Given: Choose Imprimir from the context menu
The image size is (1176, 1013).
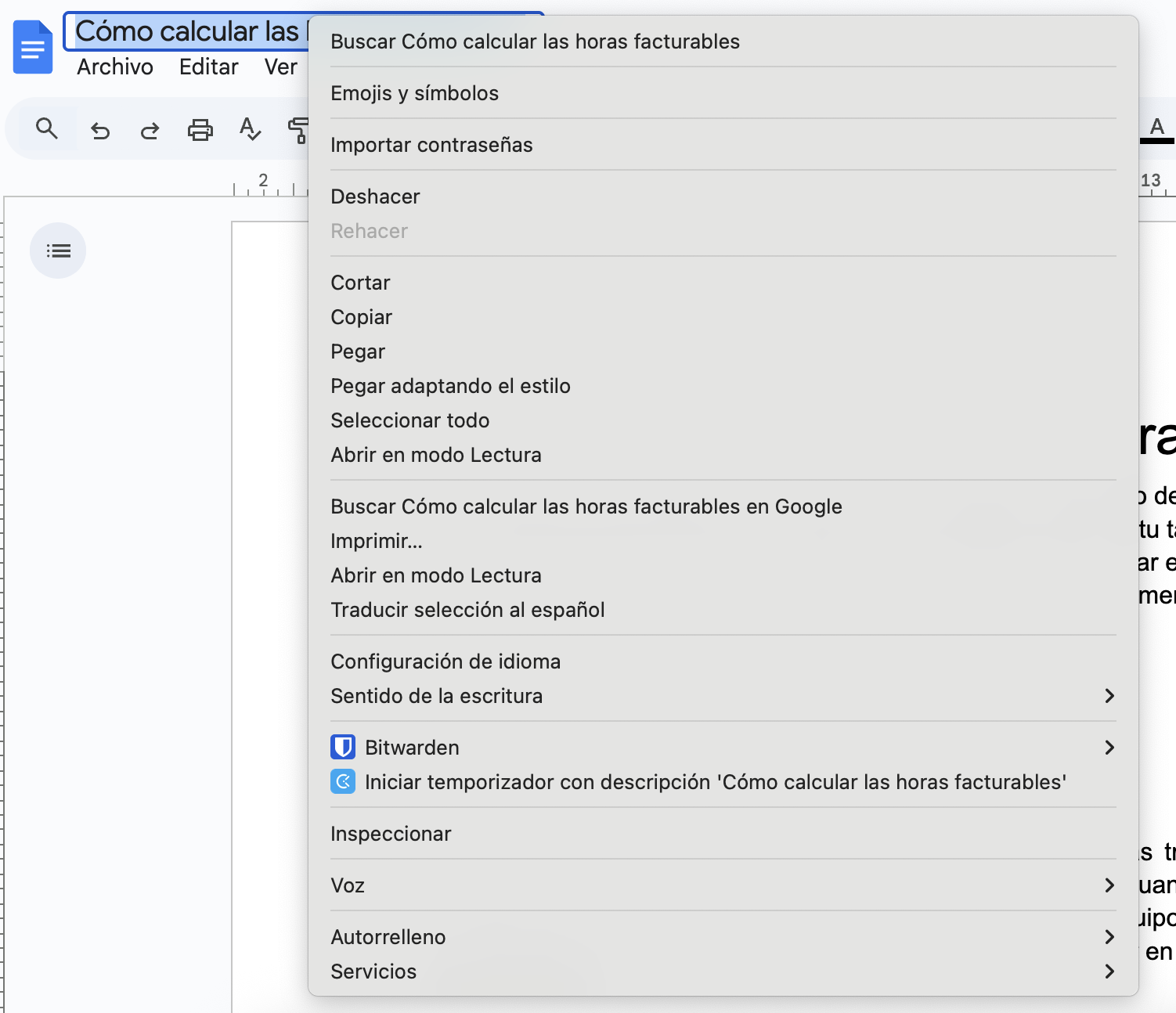Looking at the screenshot, I should point(376,541).
